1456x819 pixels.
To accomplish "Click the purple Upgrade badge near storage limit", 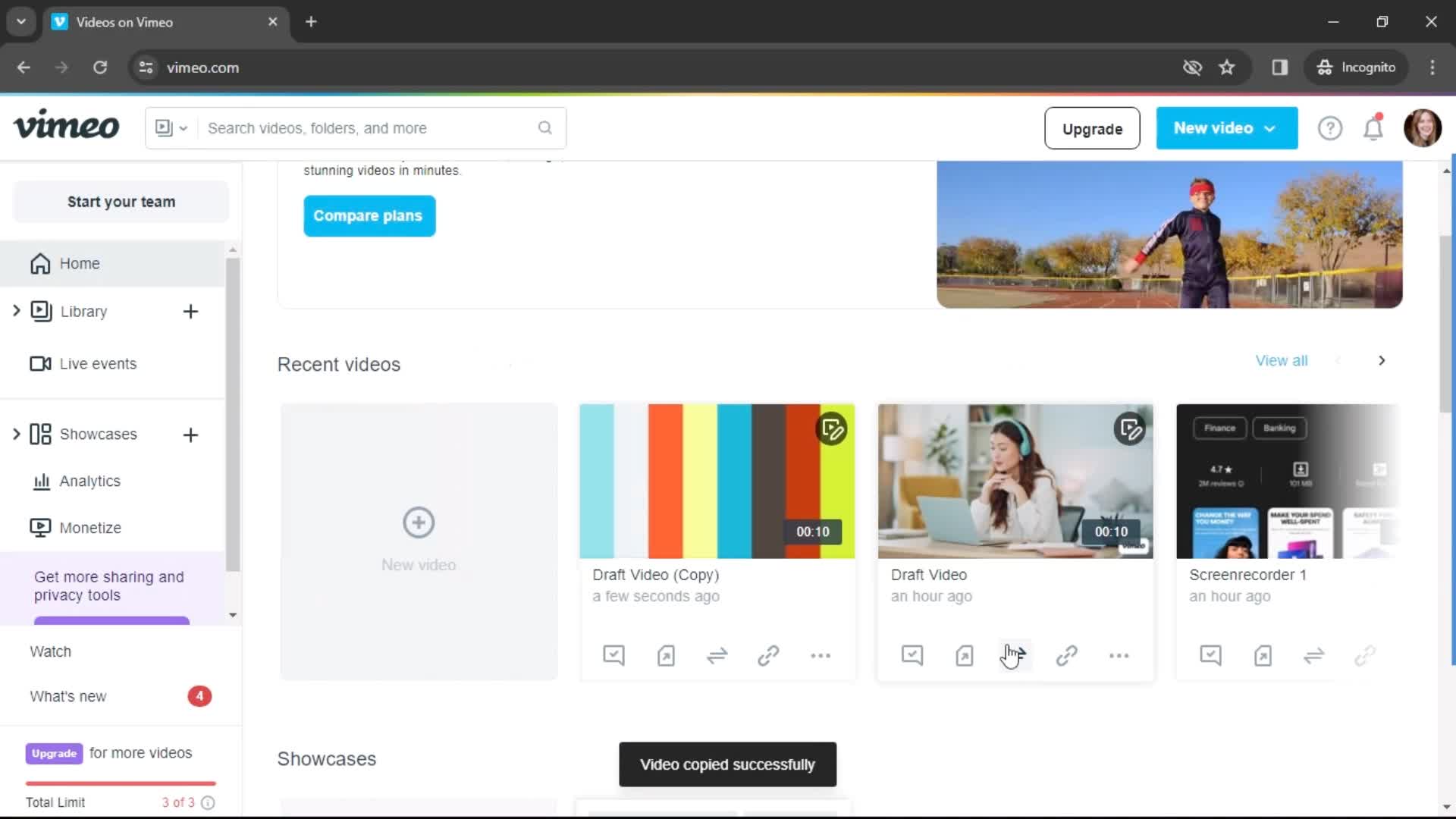I will click(54, 753).
